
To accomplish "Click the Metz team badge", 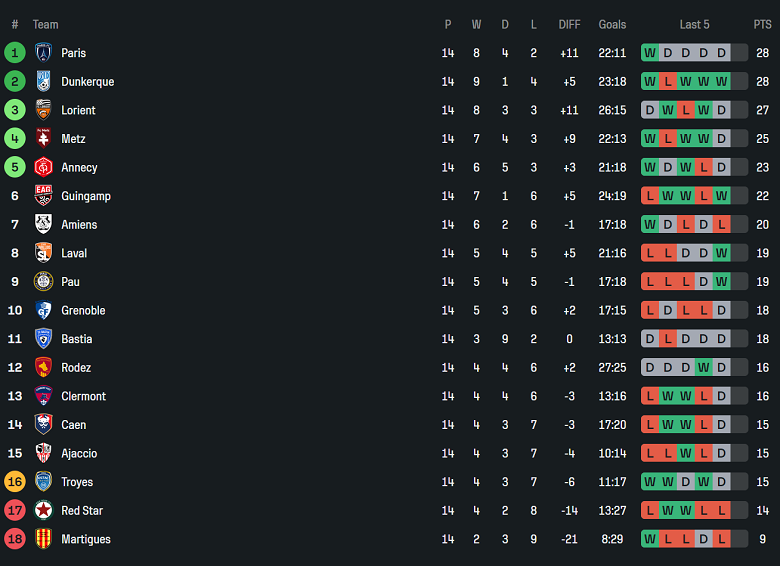I will pos(43,139).
